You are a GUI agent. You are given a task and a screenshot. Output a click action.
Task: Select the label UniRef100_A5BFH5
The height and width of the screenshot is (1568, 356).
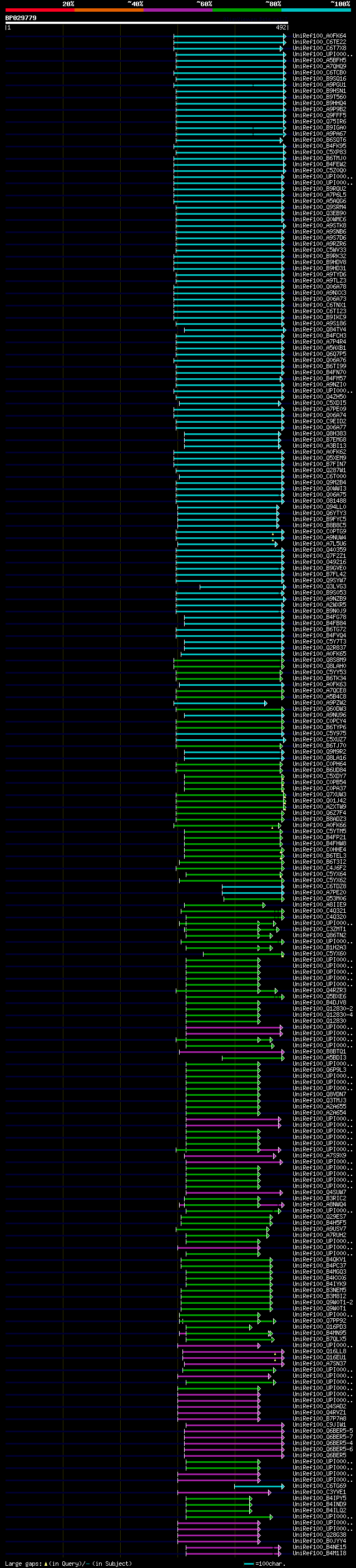point(319,60)
